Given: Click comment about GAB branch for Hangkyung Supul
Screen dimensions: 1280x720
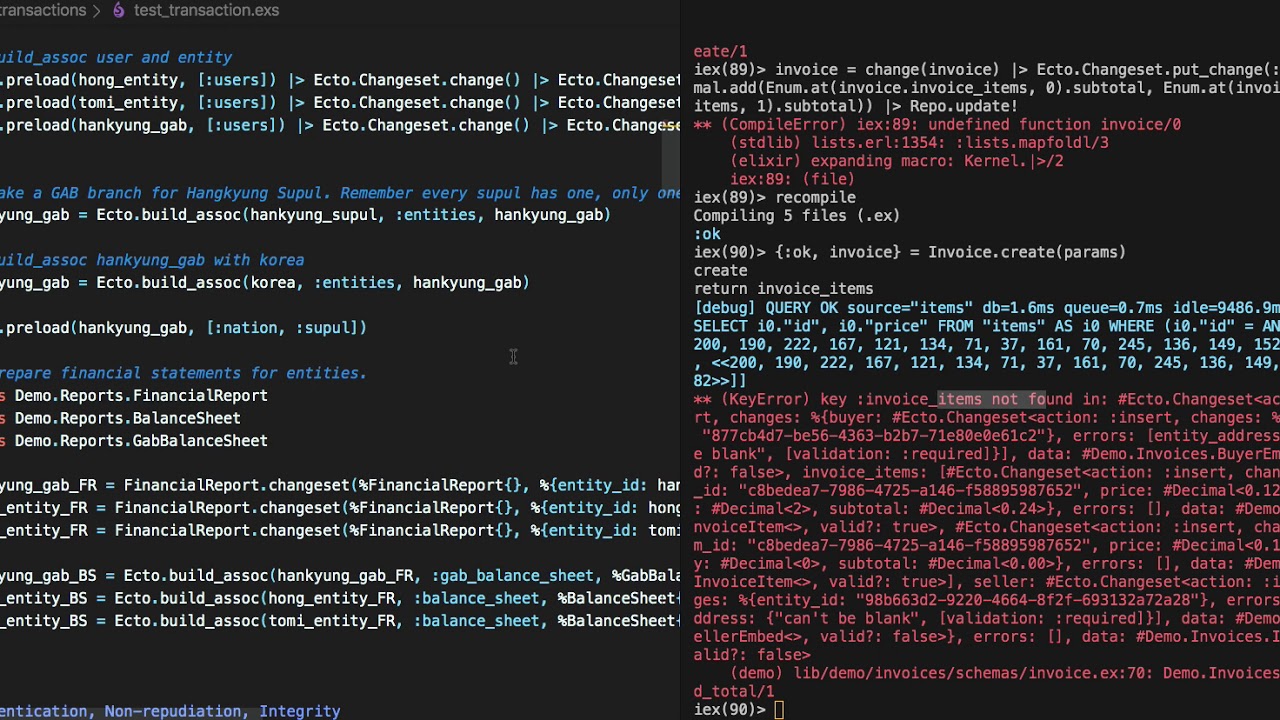Looking at the screenshot, I should (x=340, y=193).
